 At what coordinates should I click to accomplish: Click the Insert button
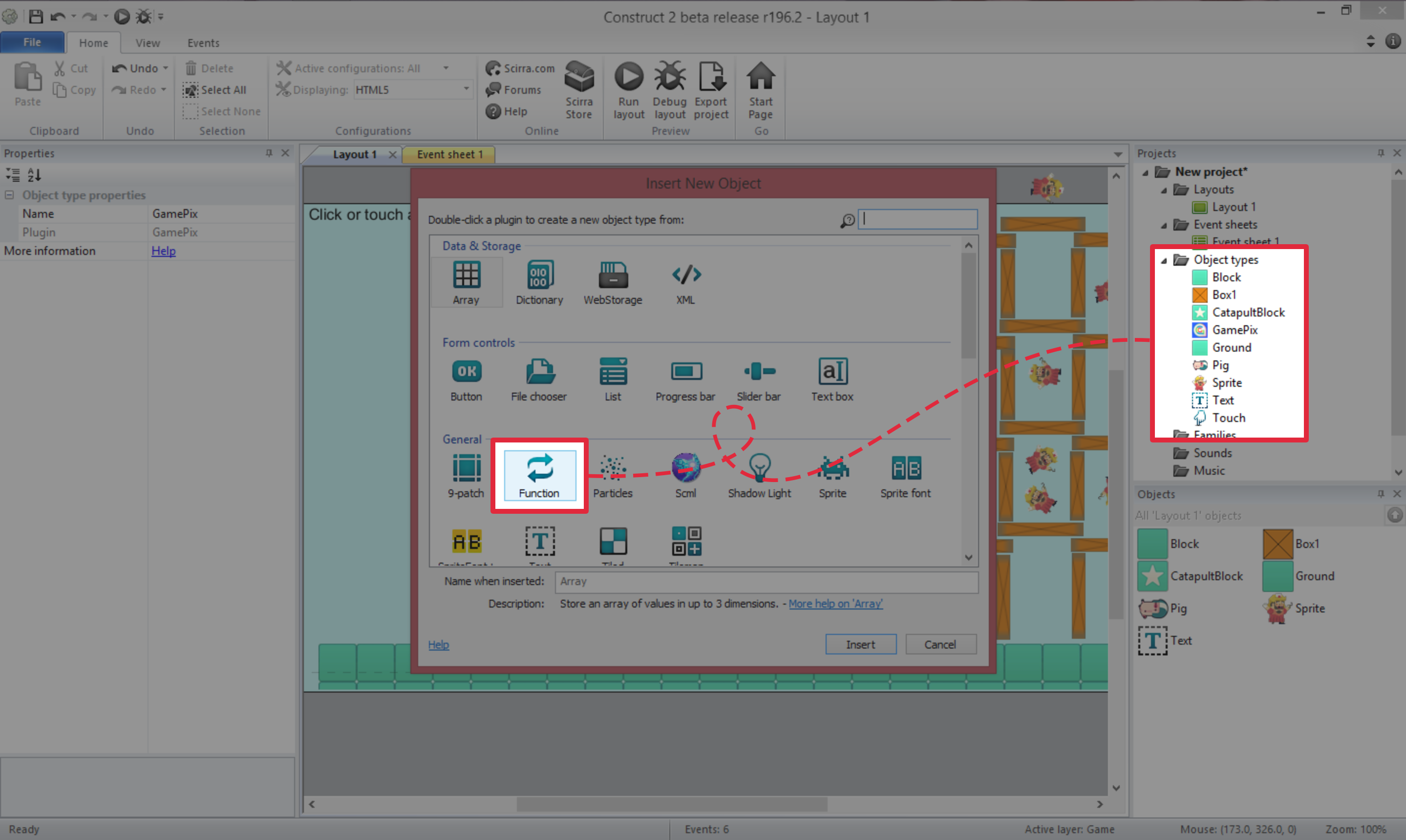(861, 644)
